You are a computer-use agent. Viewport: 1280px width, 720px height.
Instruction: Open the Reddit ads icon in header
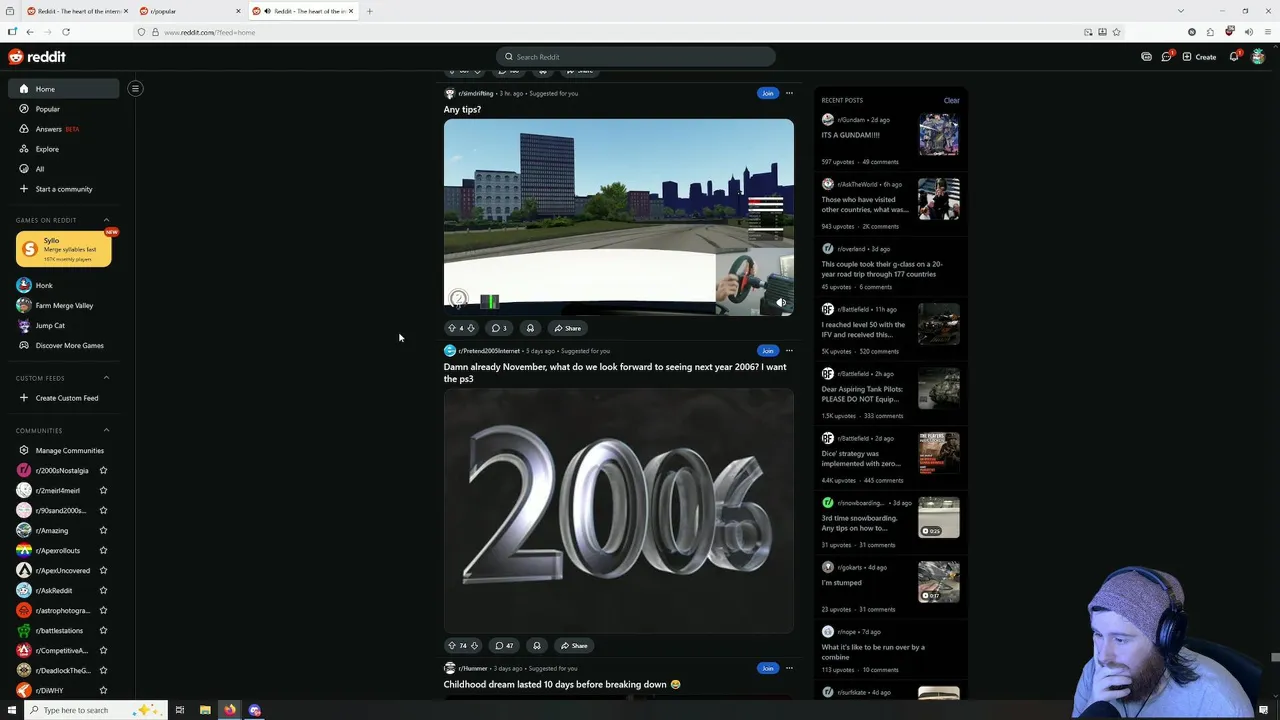click(x=1146, y=57)
